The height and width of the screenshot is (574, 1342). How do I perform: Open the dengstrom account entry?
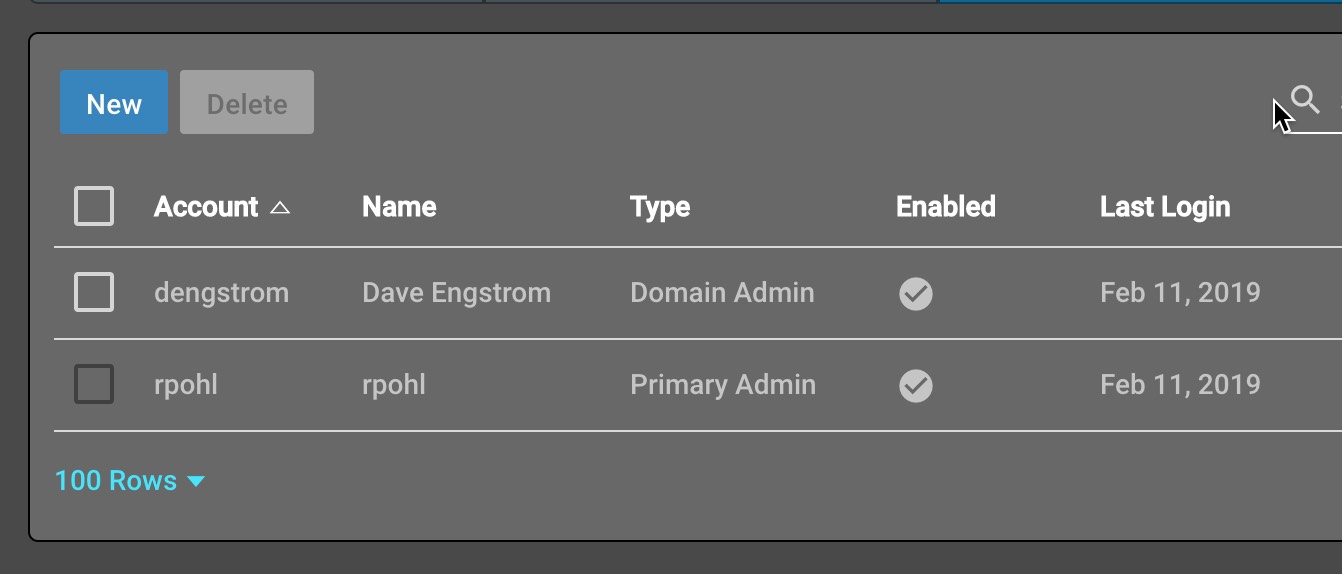[221, 293]
